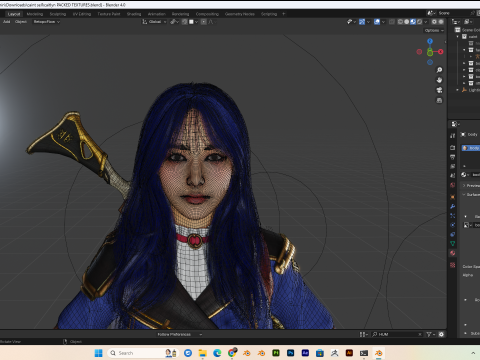
Task: Open the Object properties tab
Action: coord(452,197)
